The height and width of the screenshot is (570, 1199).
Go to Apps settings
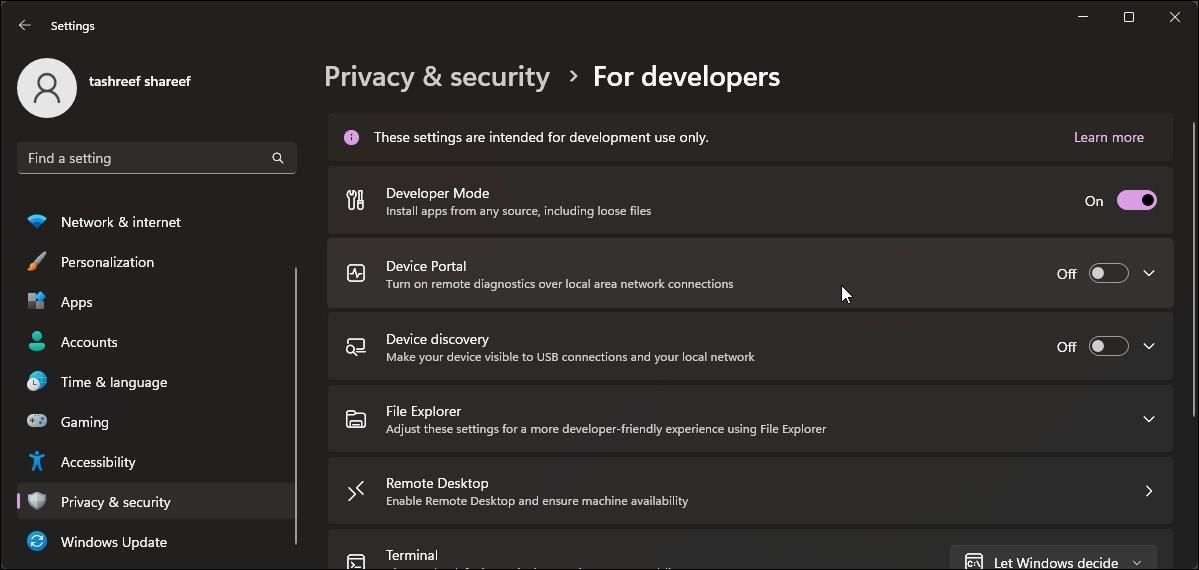[156, 302]
